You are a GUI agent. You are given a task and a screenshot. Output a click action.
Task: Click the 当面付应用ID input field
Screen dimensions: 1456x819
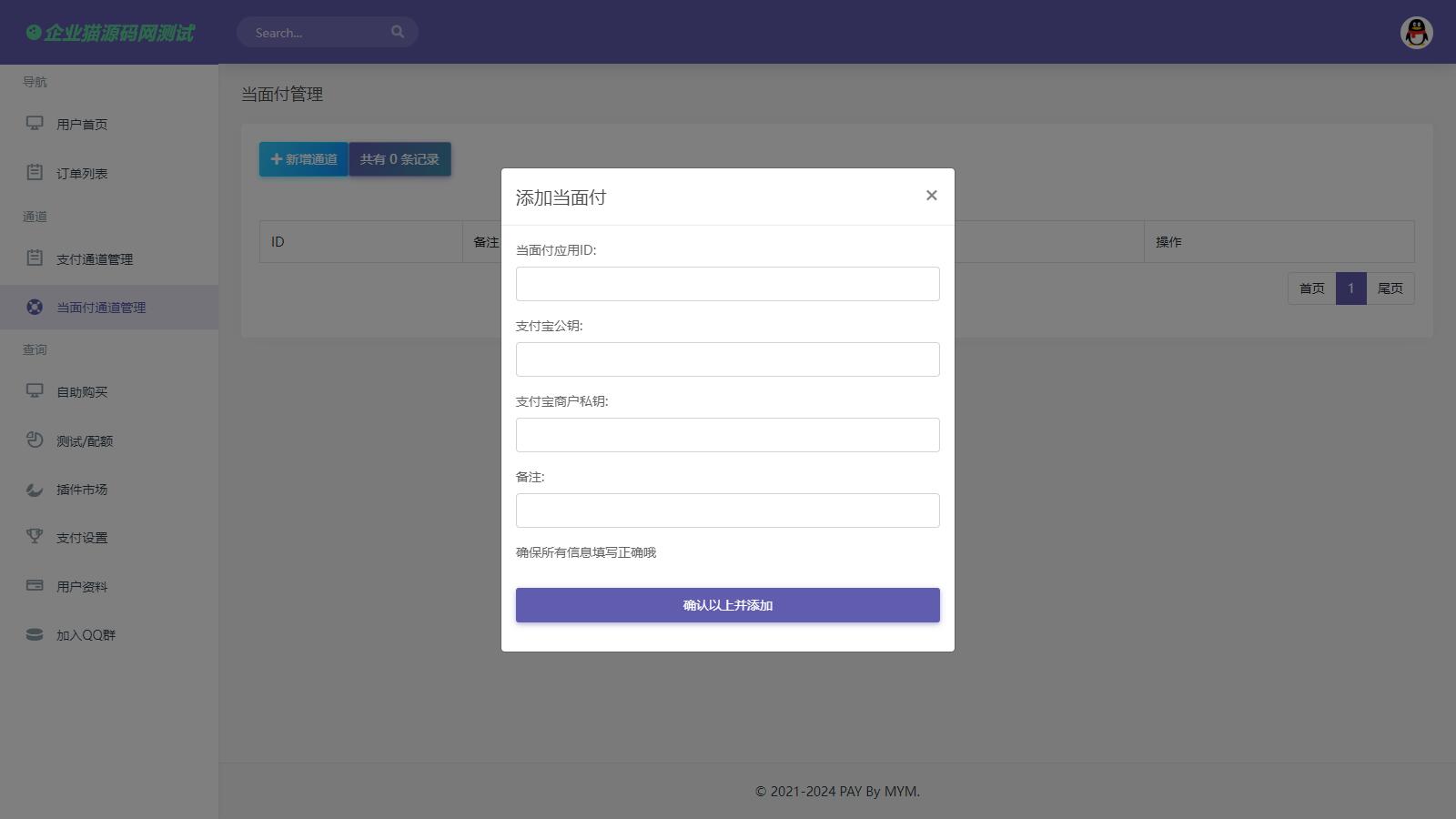727,284
